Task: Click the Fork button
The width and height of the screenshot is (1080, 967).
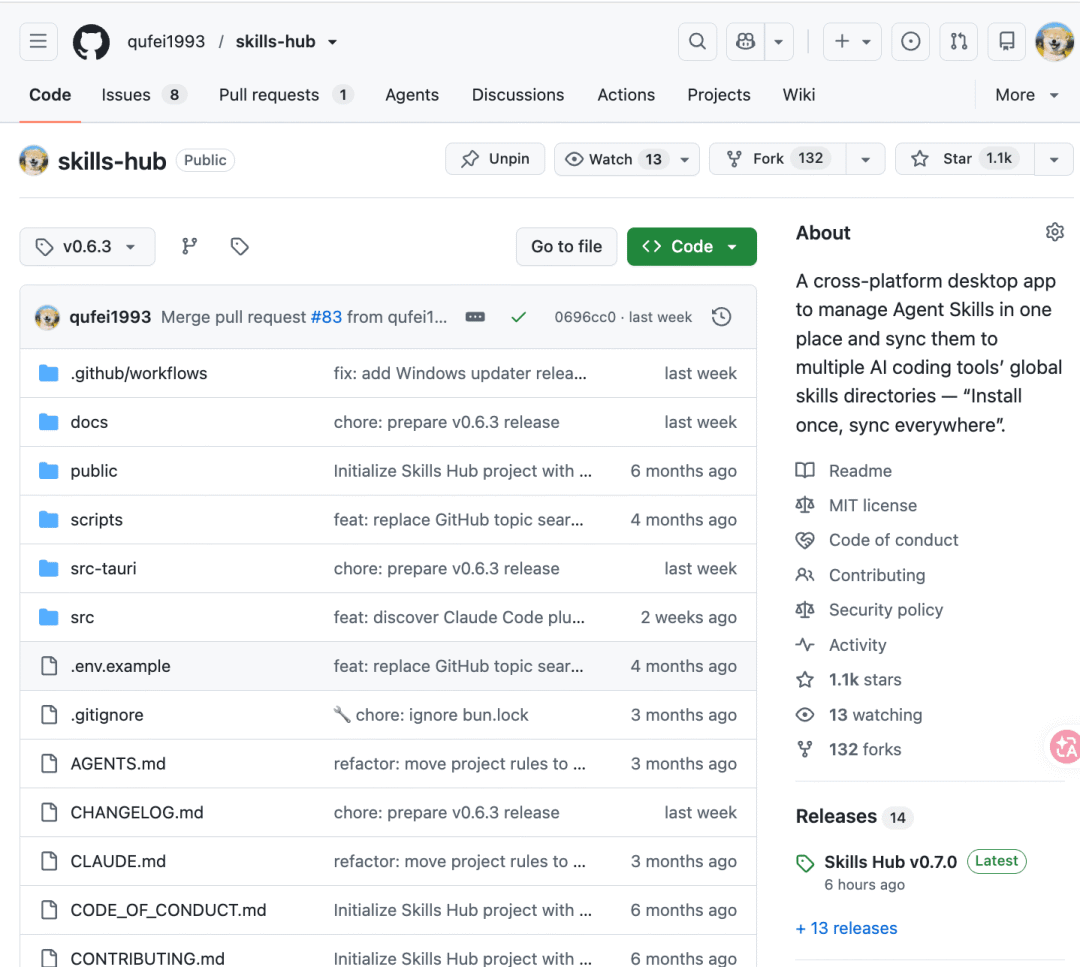Action: coord(777,159)
